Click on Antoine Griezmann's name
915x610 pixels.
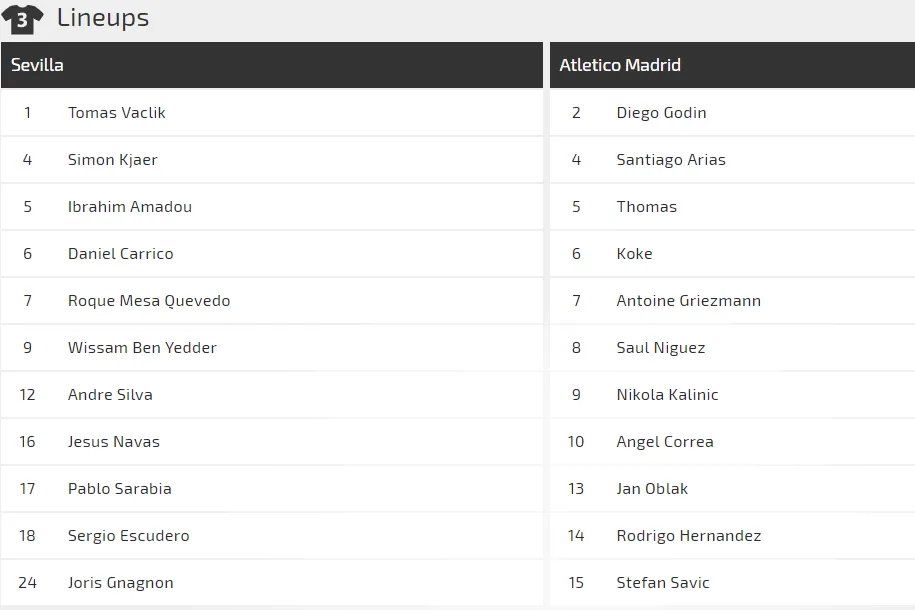pyautogui.click(x=688, y=301)
